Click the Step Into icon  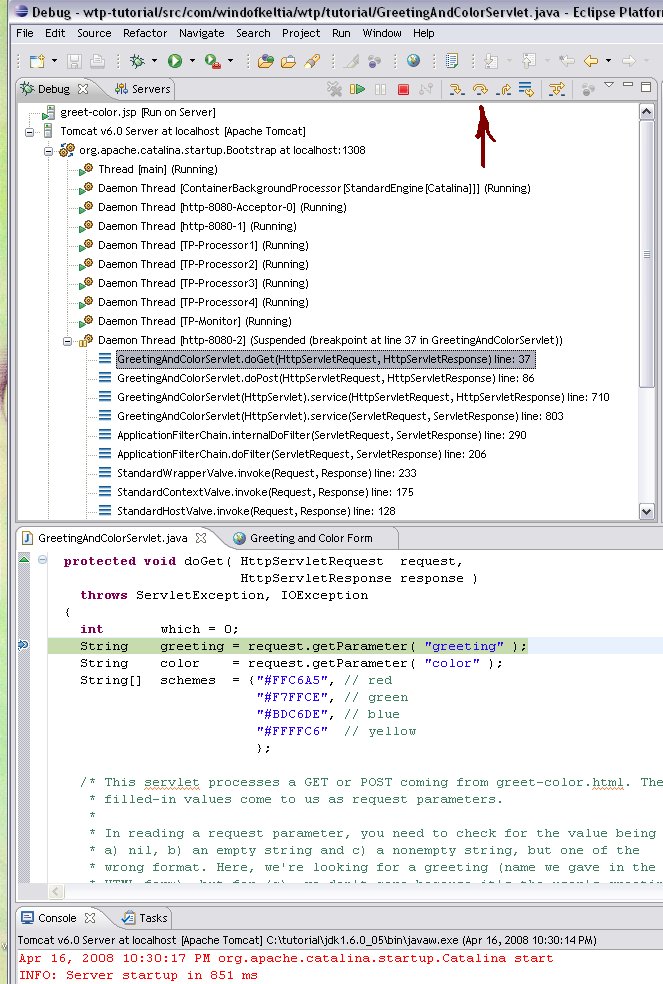[x=457, y=89]
